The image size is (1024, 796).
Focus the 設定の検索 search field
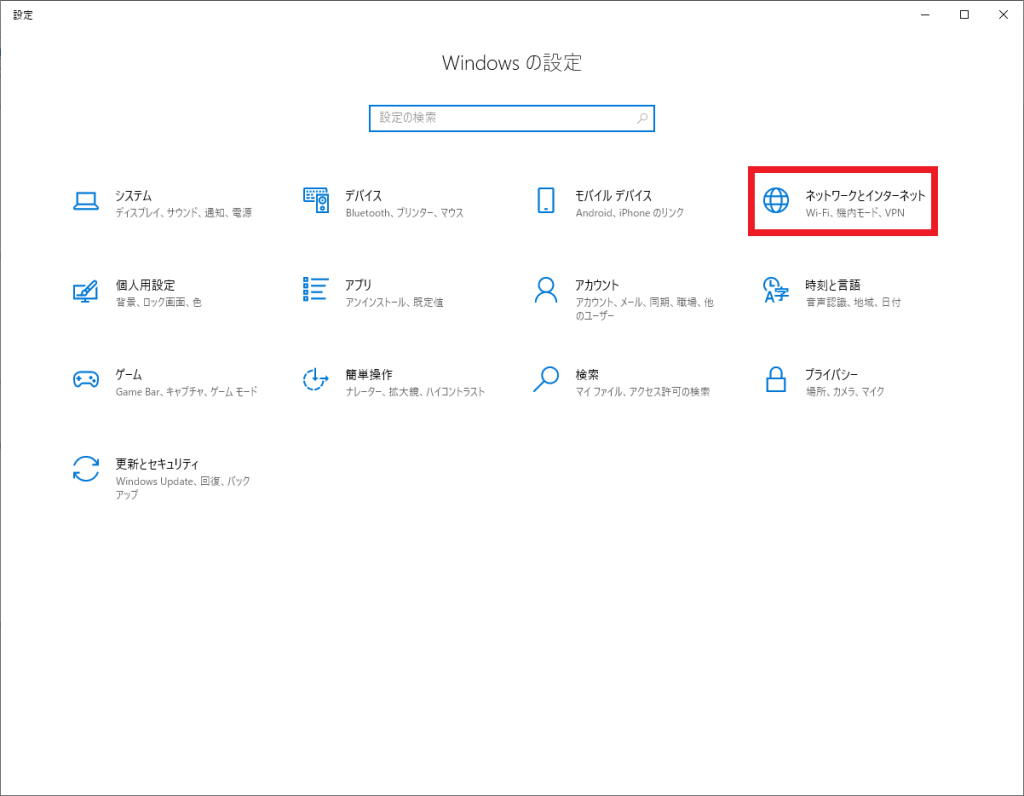512,118
